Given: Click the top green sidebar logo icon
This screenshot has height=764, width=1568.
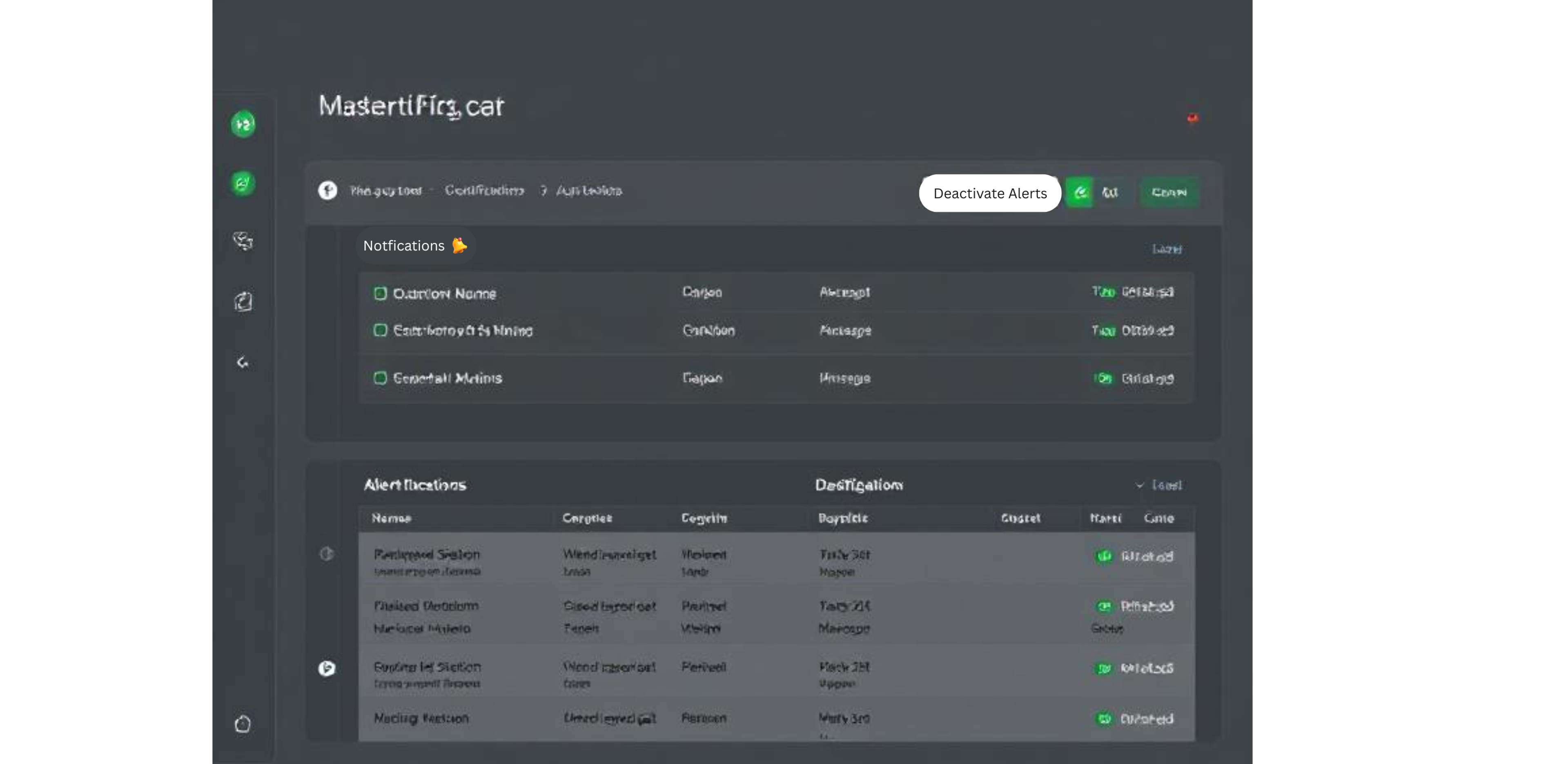Looking at the screenshot, I should click(x=243, y=124).
